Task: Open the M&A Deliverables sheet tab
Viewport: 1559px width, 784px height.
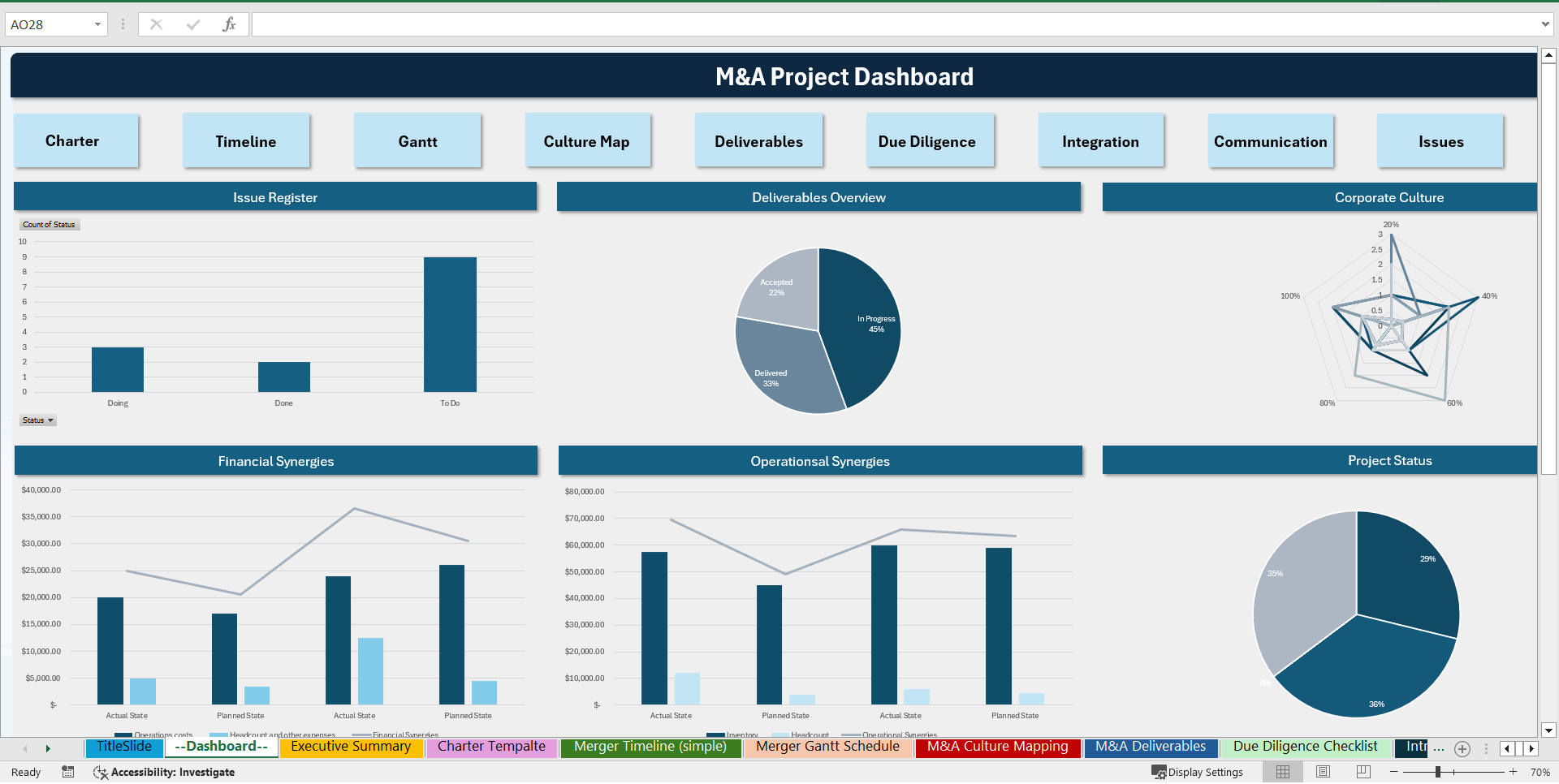Action: coord(1151,747)
